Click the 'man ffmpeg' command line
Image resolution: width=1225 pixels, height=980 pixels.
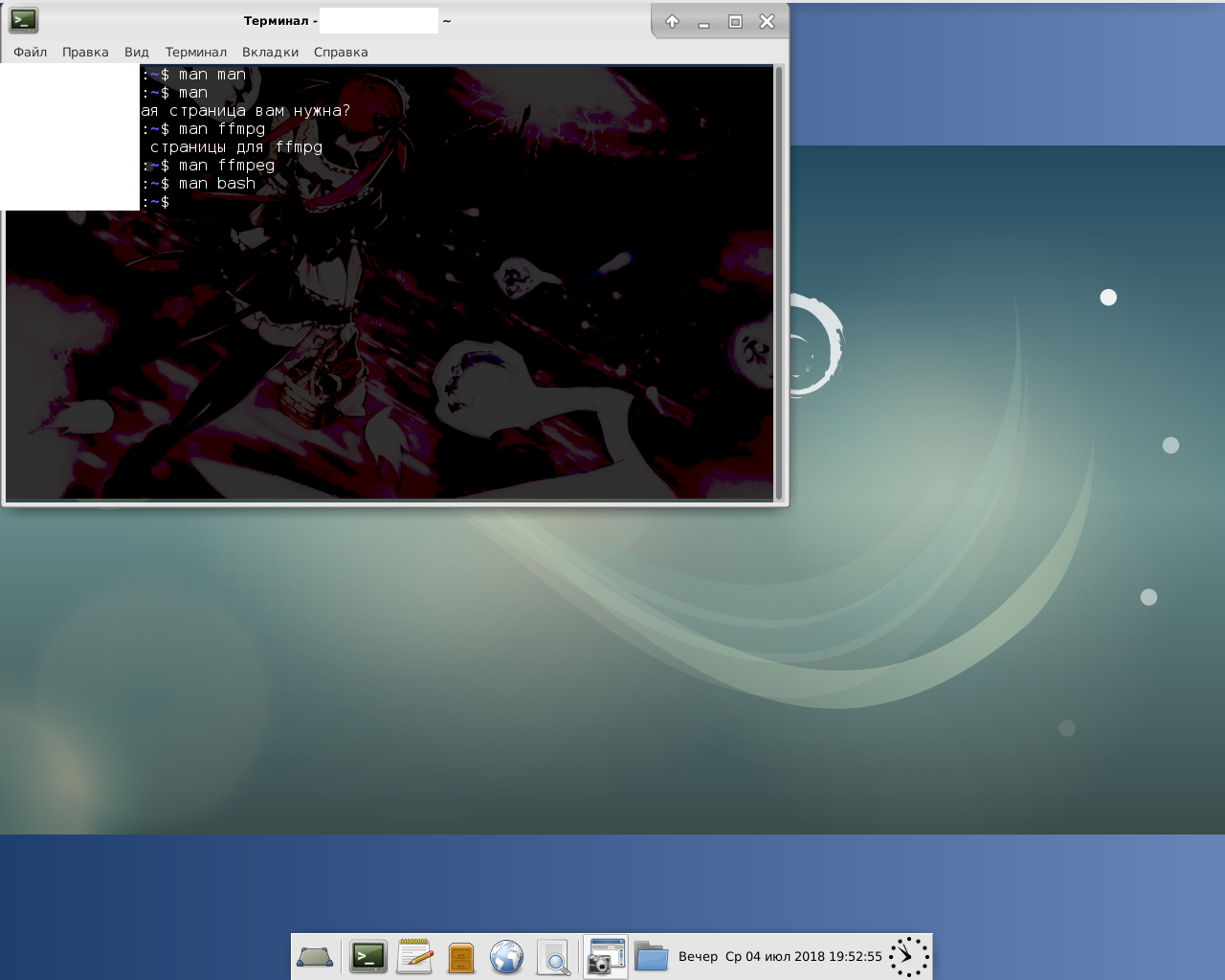coord(227,166)
